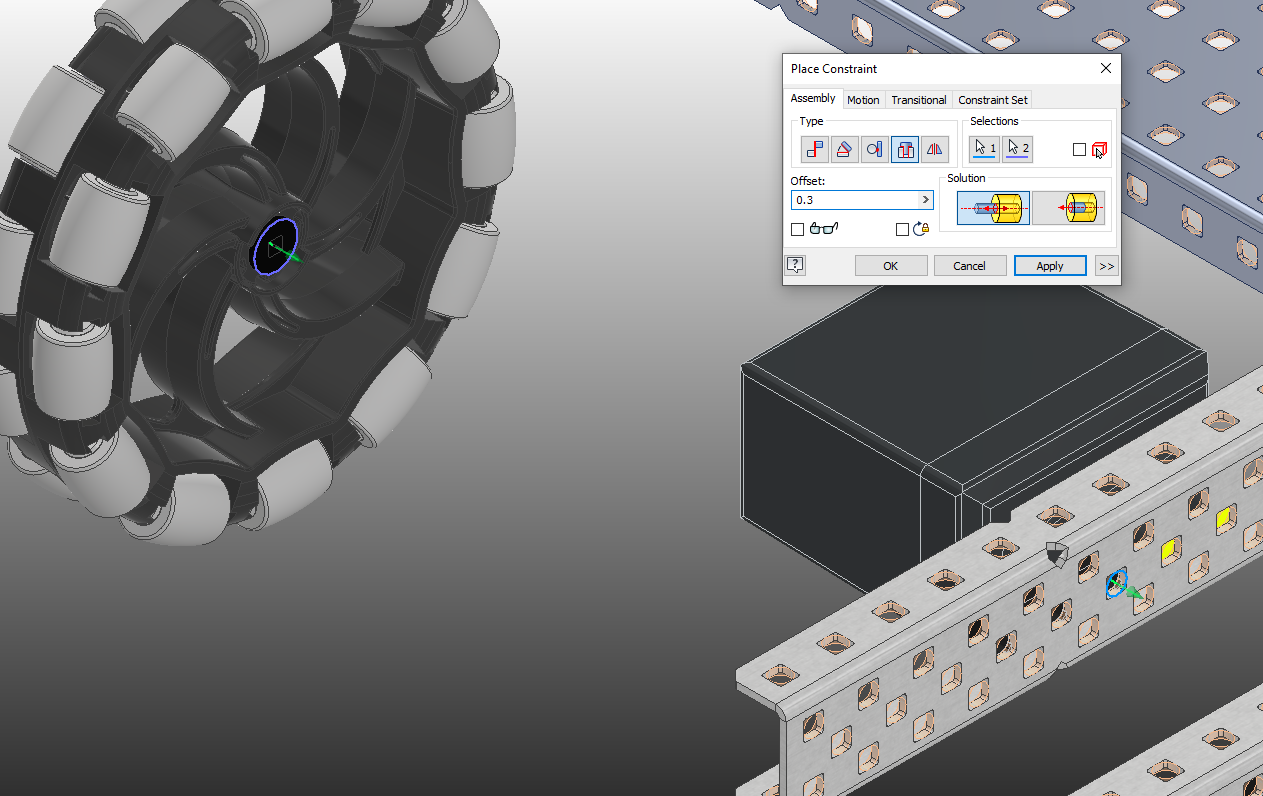Apply the insert constraint
Image resolution: width=1263 pixels, height=796 pixels.
click(x=1050, y=266)
